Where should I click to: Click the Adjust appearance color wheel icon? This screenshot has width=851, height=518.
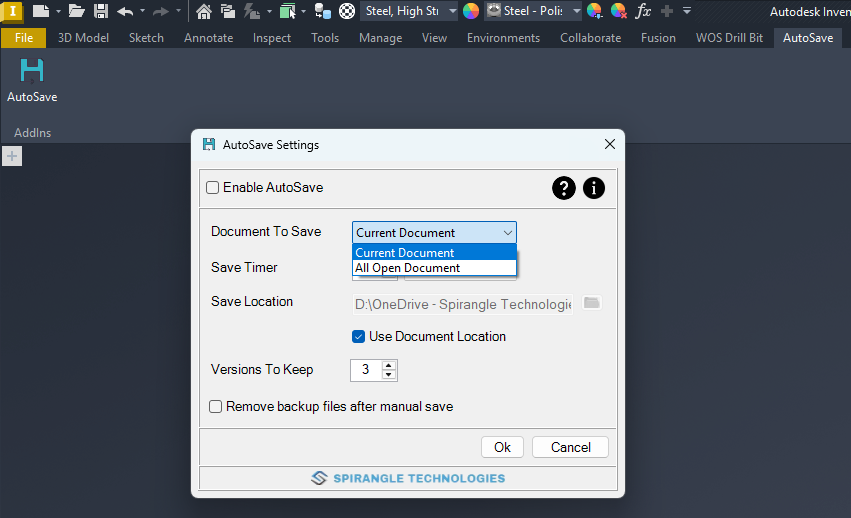[x=595, y=11]
